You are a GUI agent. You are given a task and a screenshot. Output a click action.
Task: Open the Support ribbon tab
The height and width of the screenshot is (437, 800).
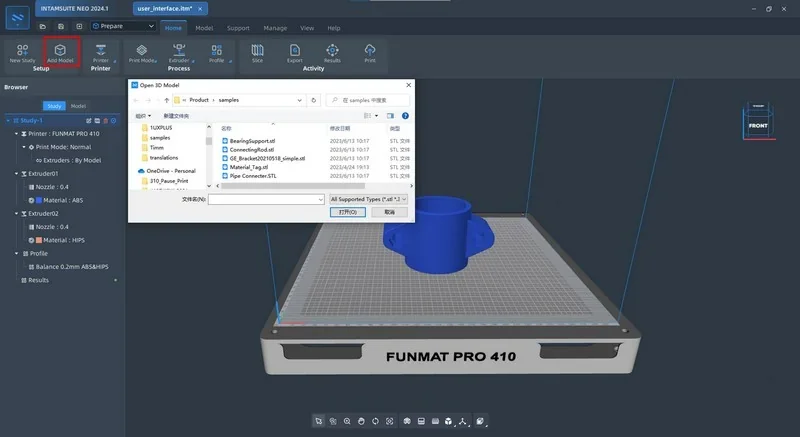pyautogui.click(x=238, y=28)
